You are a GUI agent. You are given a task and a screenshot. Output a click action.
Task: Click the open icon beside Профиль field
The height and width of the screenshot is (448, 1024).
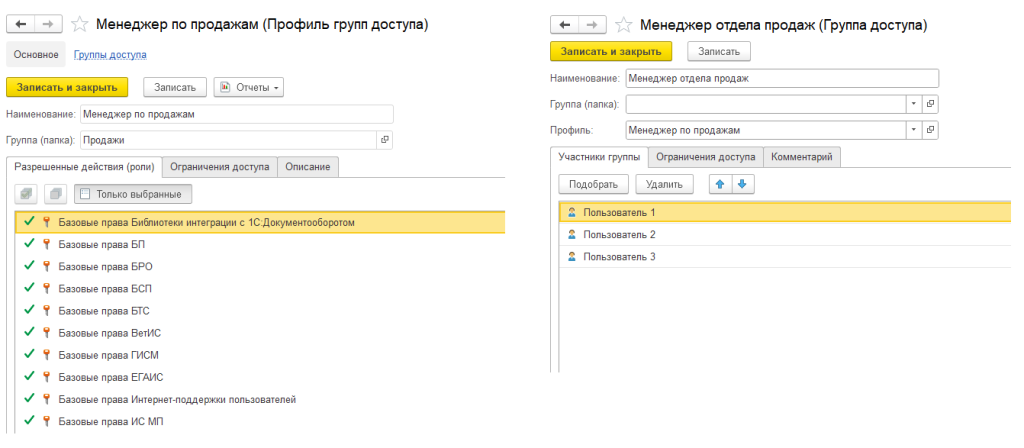coord(930,130)
